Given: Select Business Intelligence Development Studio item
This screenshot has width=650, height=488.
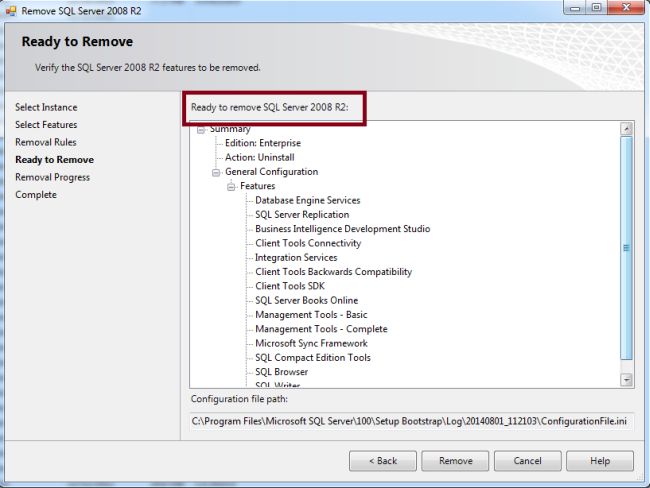Looking at the screenshot, I should pyautogui.click(x=342, y=229).
